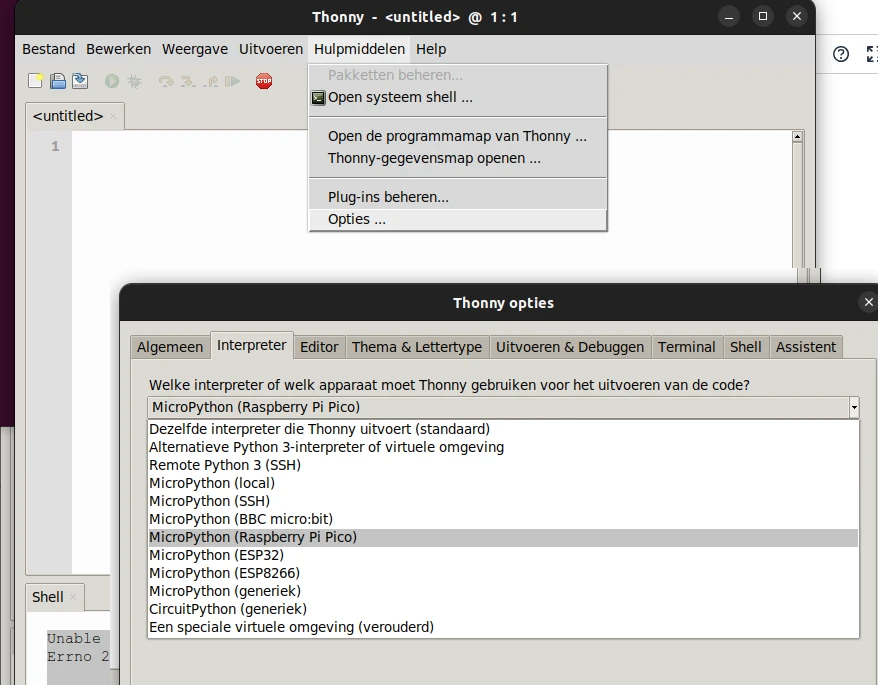878x685 pixels.
Task: Choose Plug-ins beheren menu entry
Action: coord(457,197)
